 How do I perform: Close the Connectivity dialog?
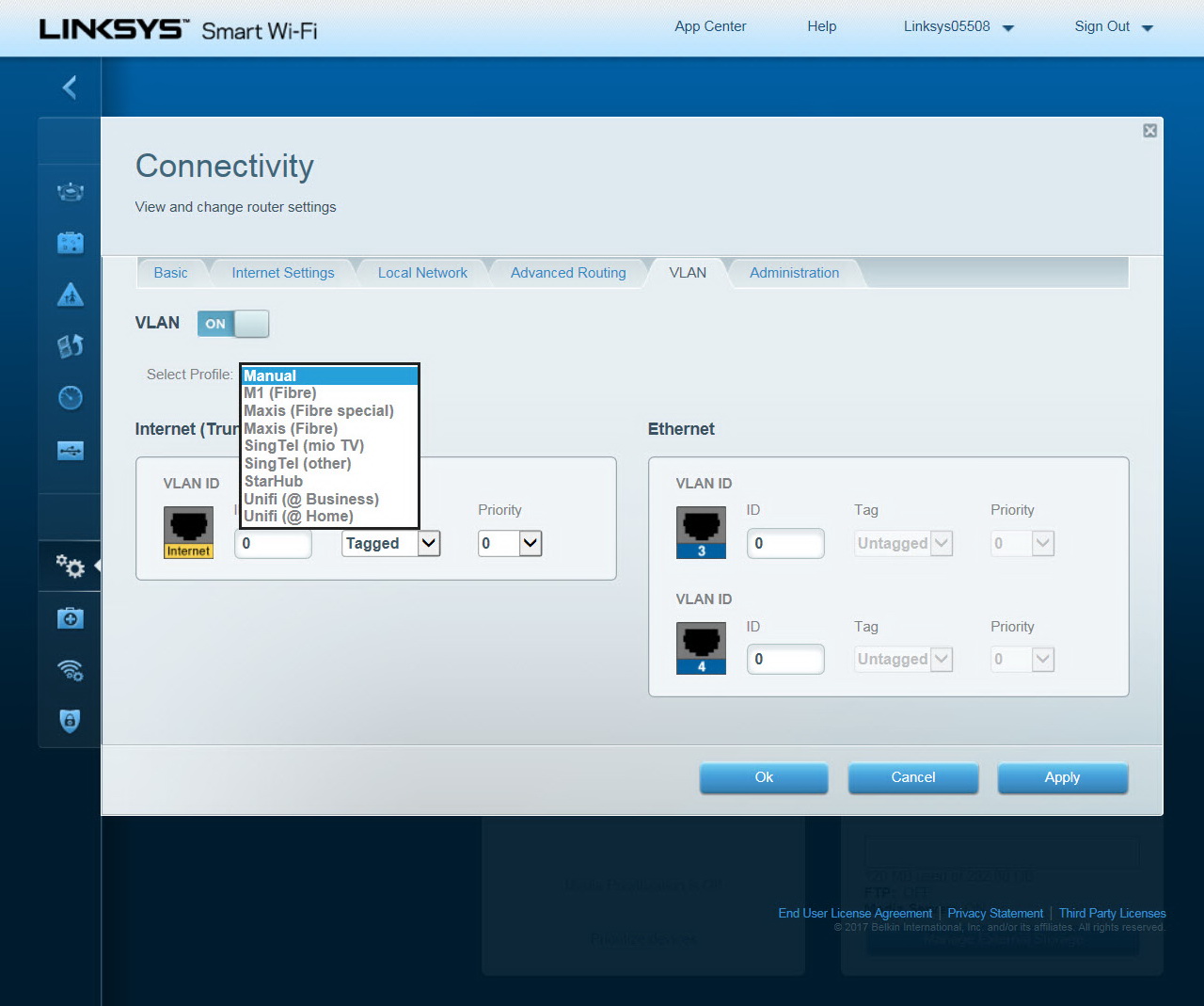pyautogui.click(x=1149, y=131)
